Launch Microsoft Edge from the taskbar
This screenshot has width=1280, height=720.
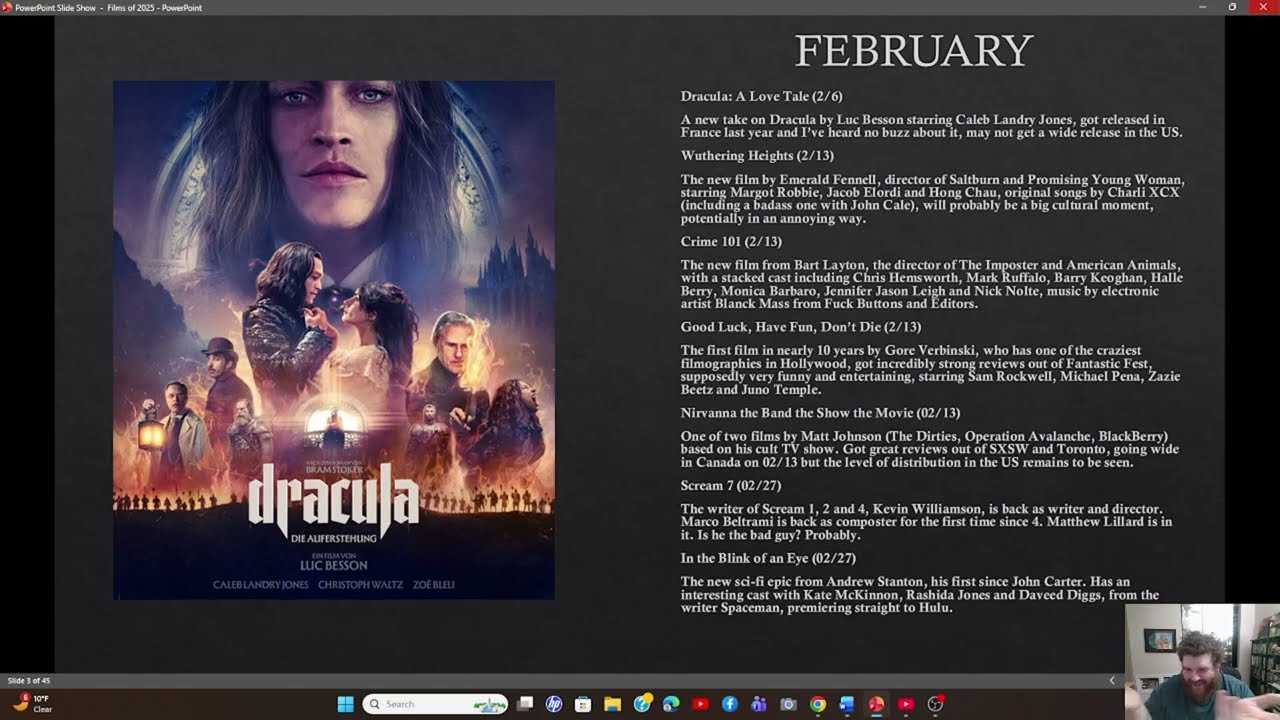(x=671, y=704)
